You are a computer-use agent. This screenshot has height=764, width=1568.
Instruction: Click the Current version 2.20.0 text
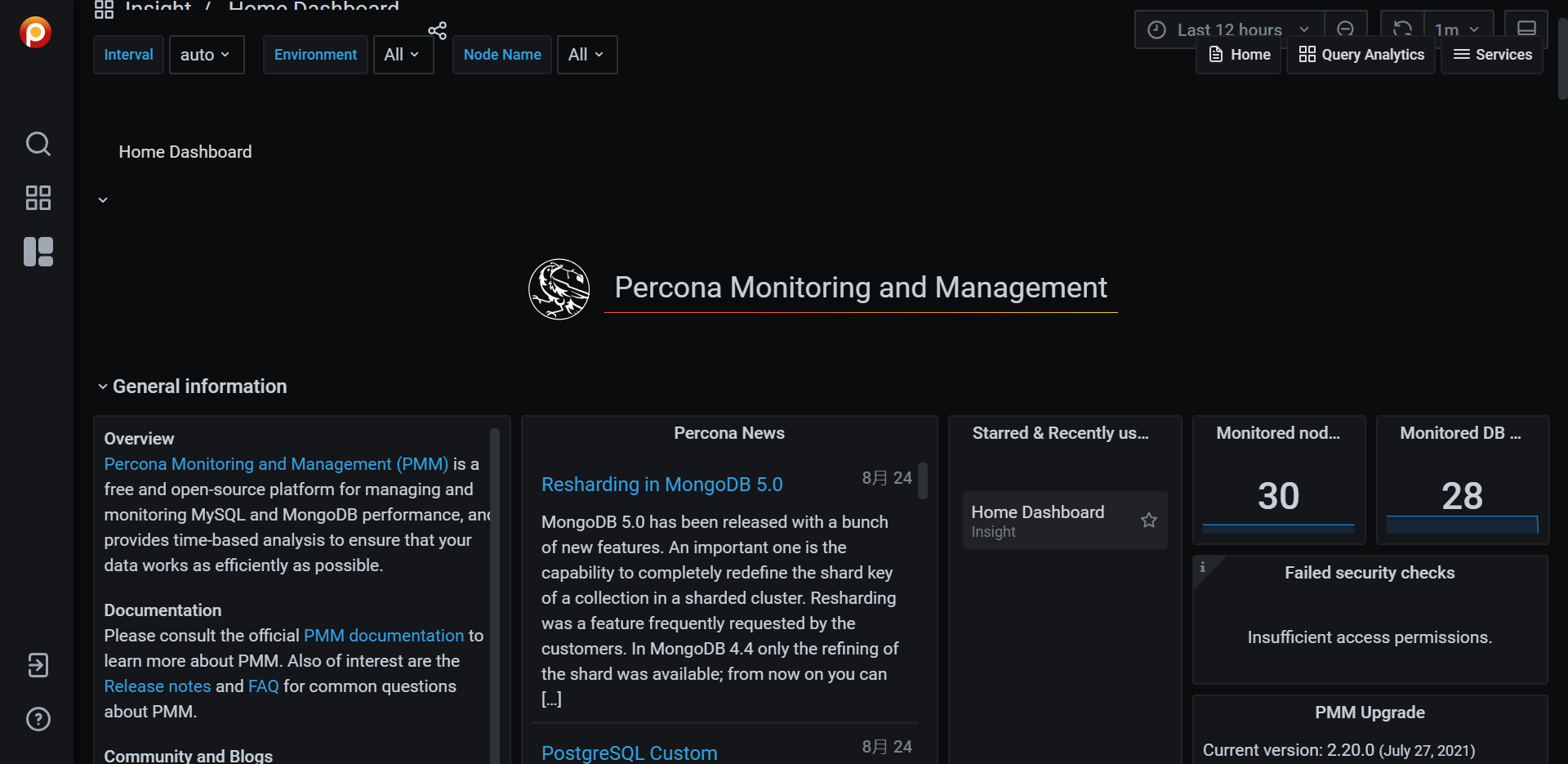(x=1339, y=750)
